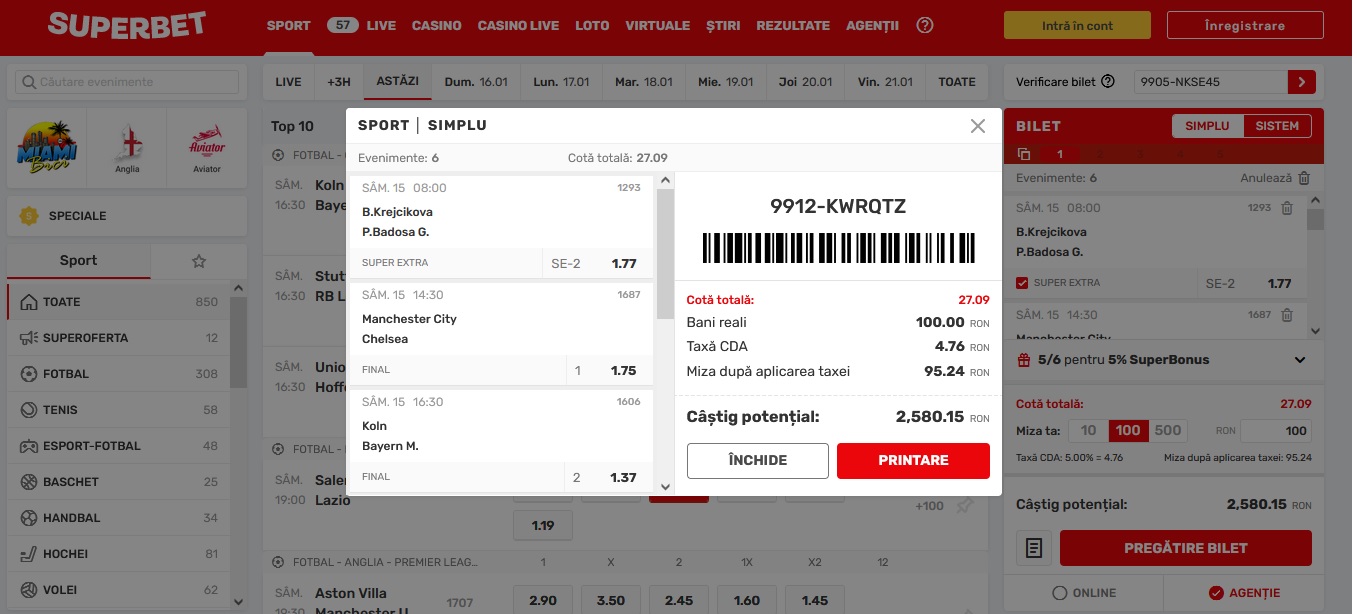Select the HANDBAL icon
Image resolution: width=1357 pixels, height=614 pixels.
(x=28, y=518)
